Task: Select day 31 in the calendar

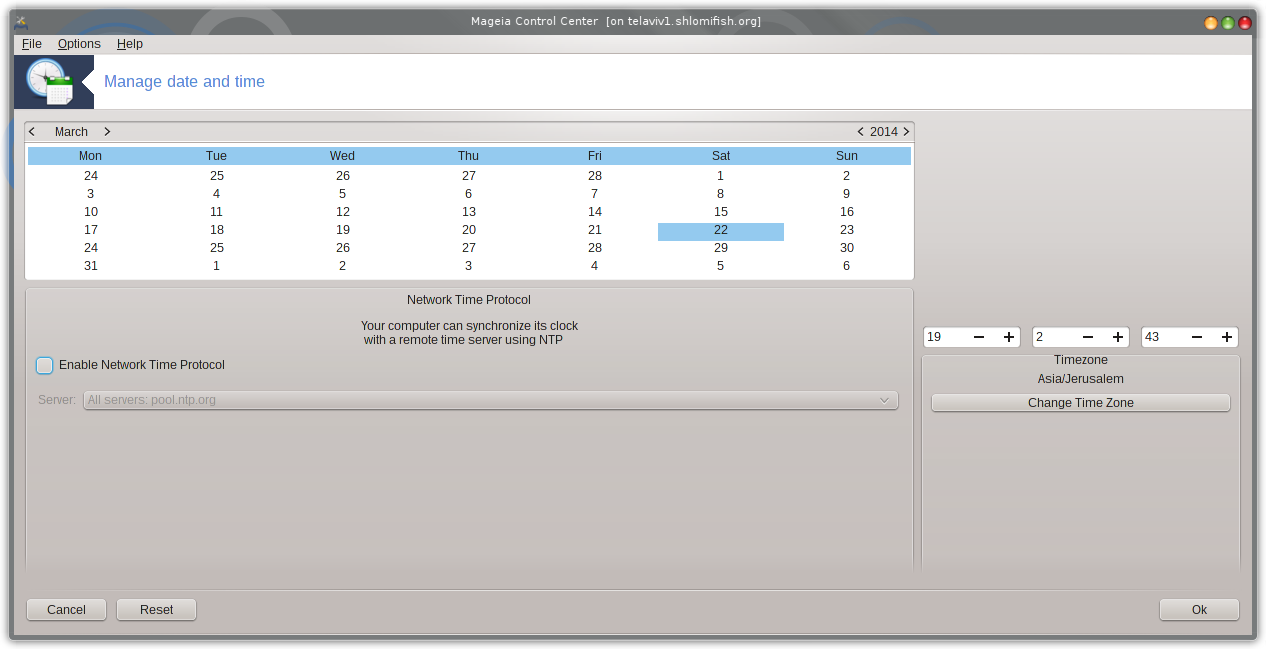Action: point(91,266)
